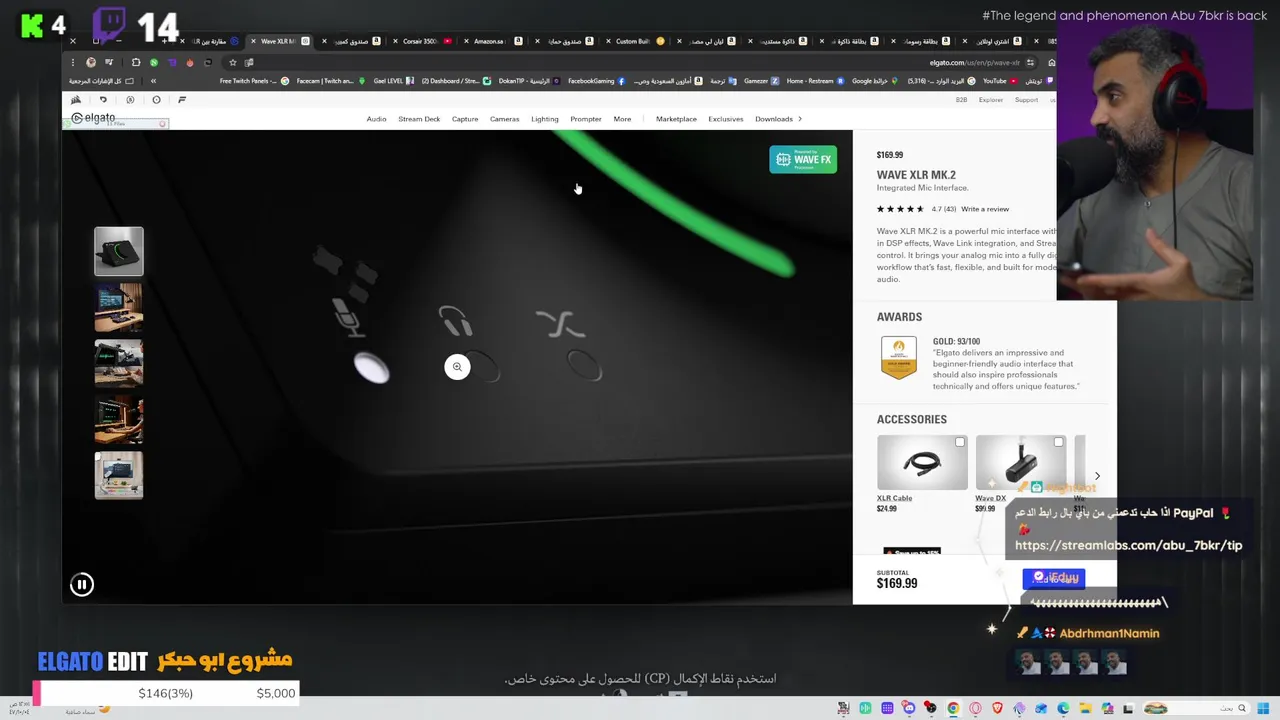Open the Free Twitch Panels bookmark
This screenshot has width=1280, height=720.
(254, 81)
